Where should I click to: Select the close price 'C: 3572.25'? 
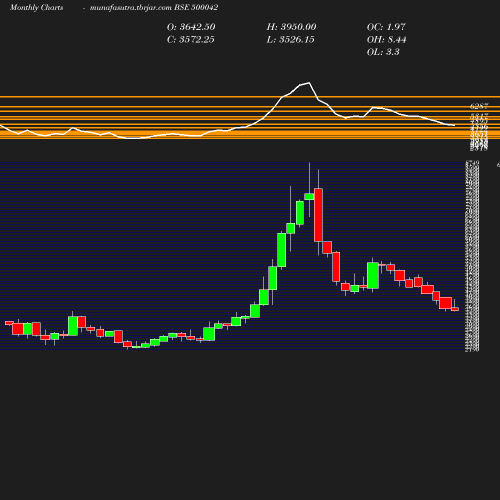tap(191, 40)
